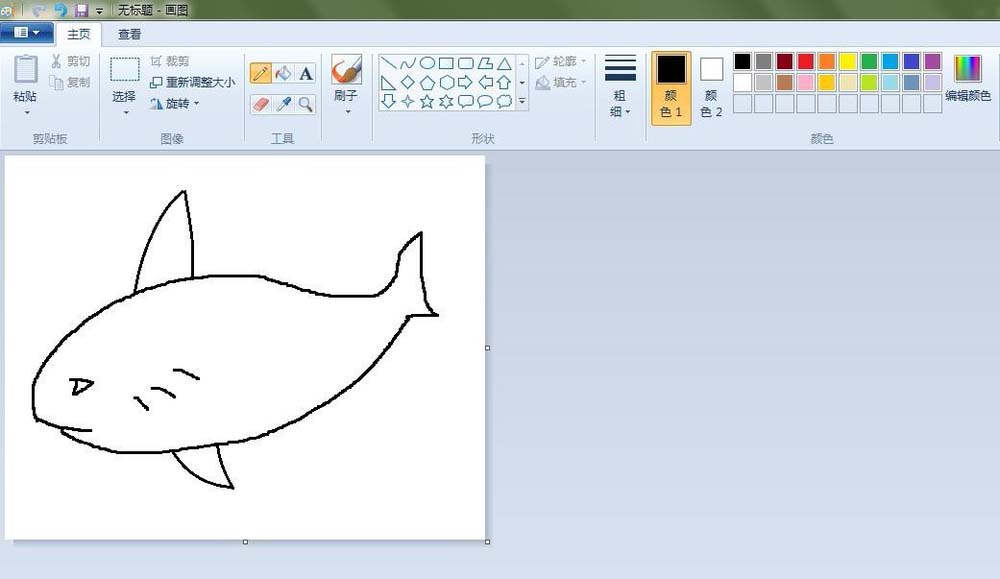Switch to the View (查看) tab

pyautogui.click(x=129, y=34)
